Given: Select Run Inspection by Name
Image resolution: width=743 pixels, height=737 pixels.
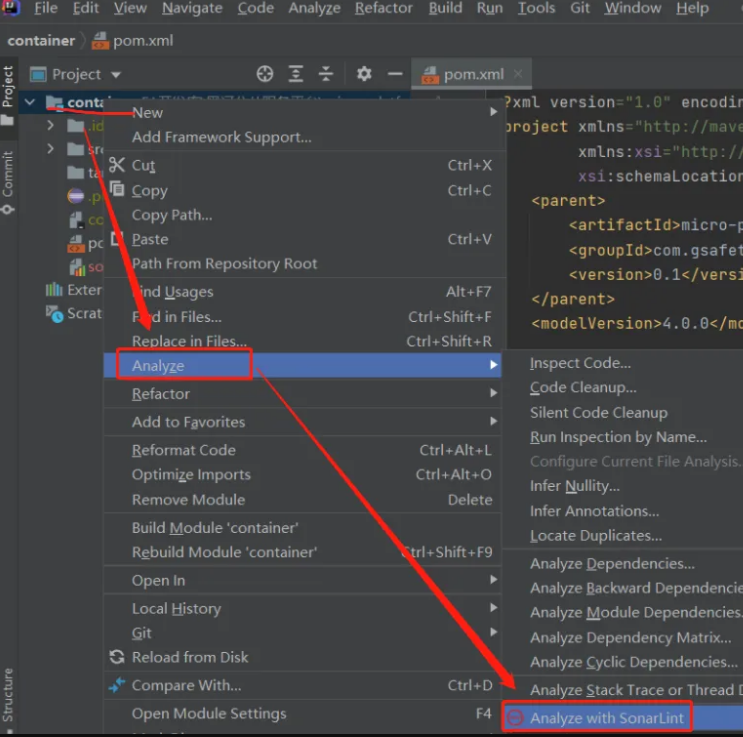Looking at the screenshot, I should point(618,437).
